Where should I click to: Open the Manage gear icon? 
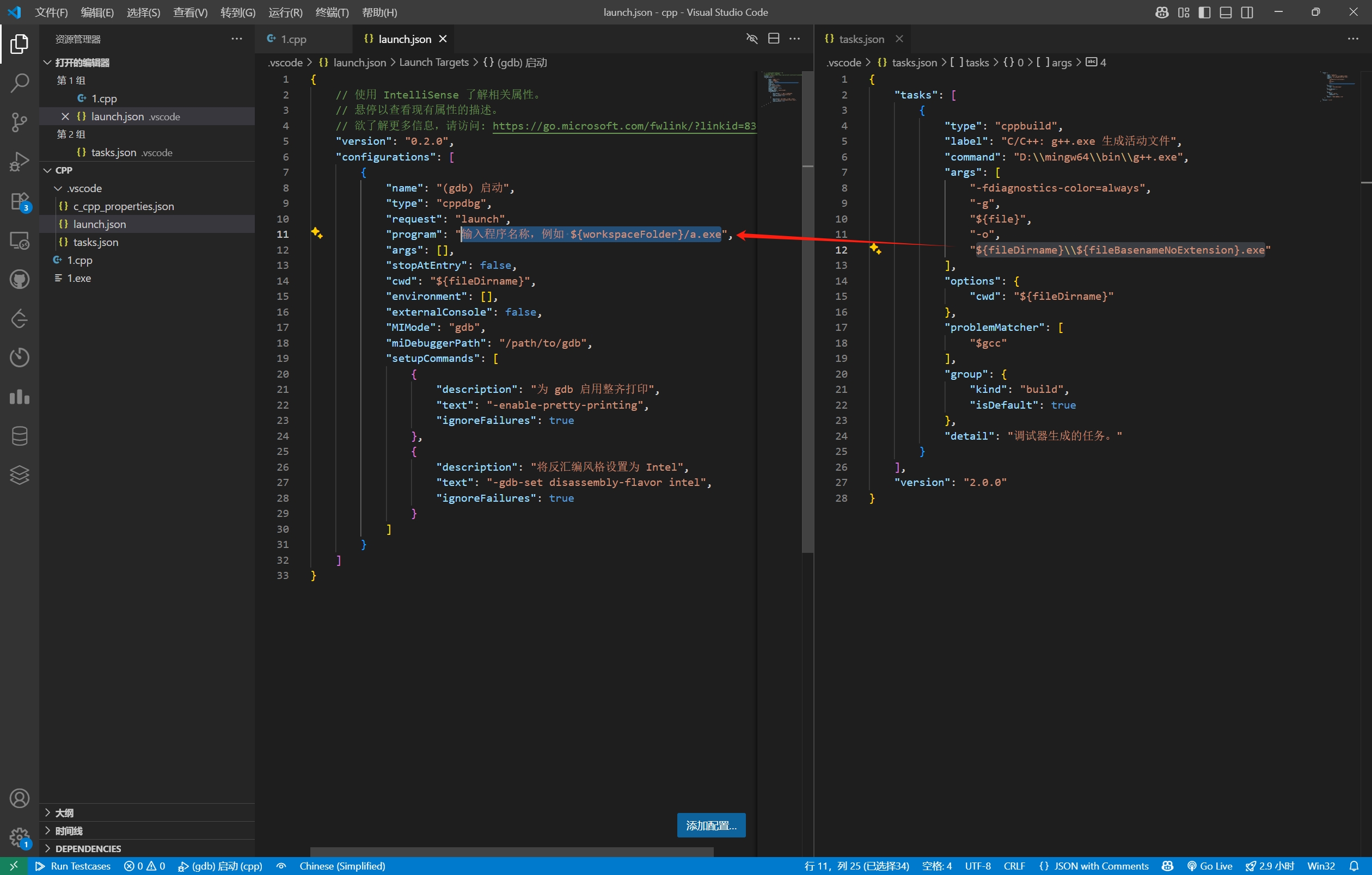(20, 837)
